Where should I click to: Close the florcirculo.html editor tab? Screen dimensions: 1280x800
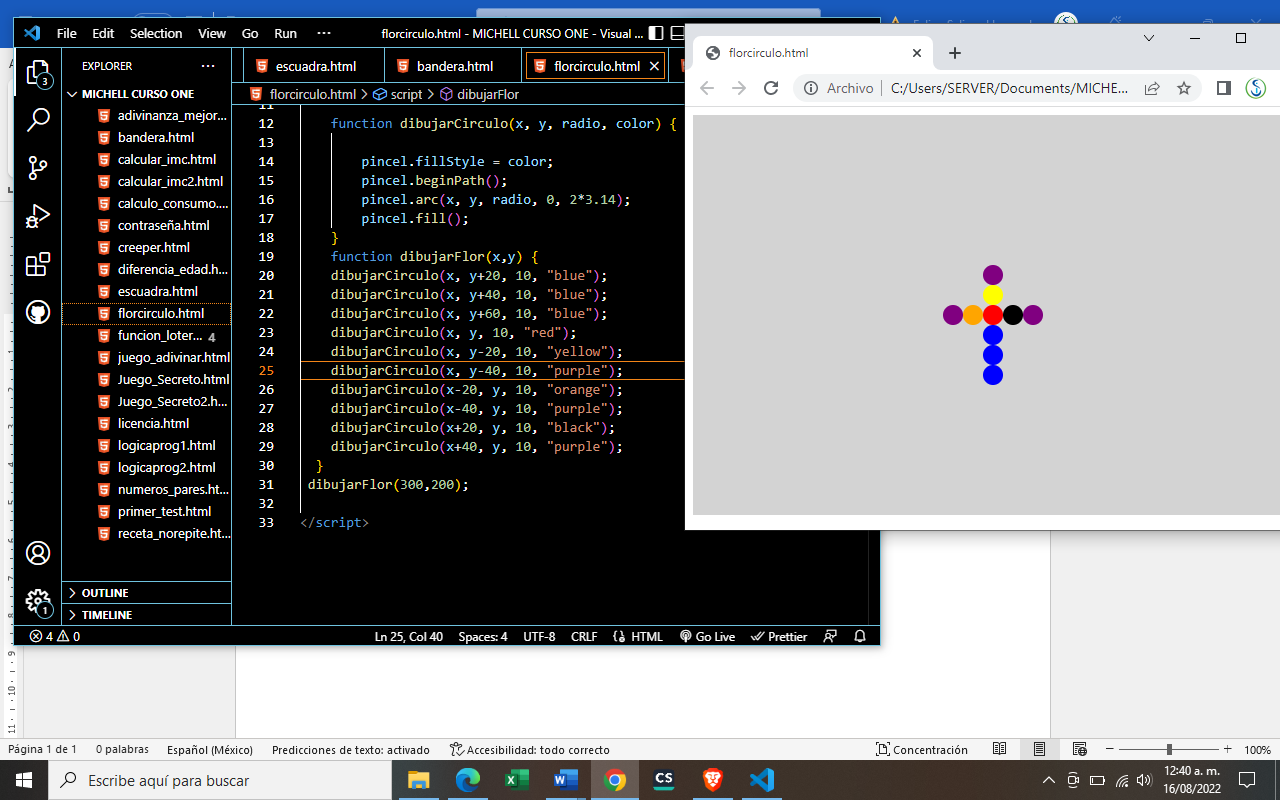pyautogui.click(x=655, y=66)
